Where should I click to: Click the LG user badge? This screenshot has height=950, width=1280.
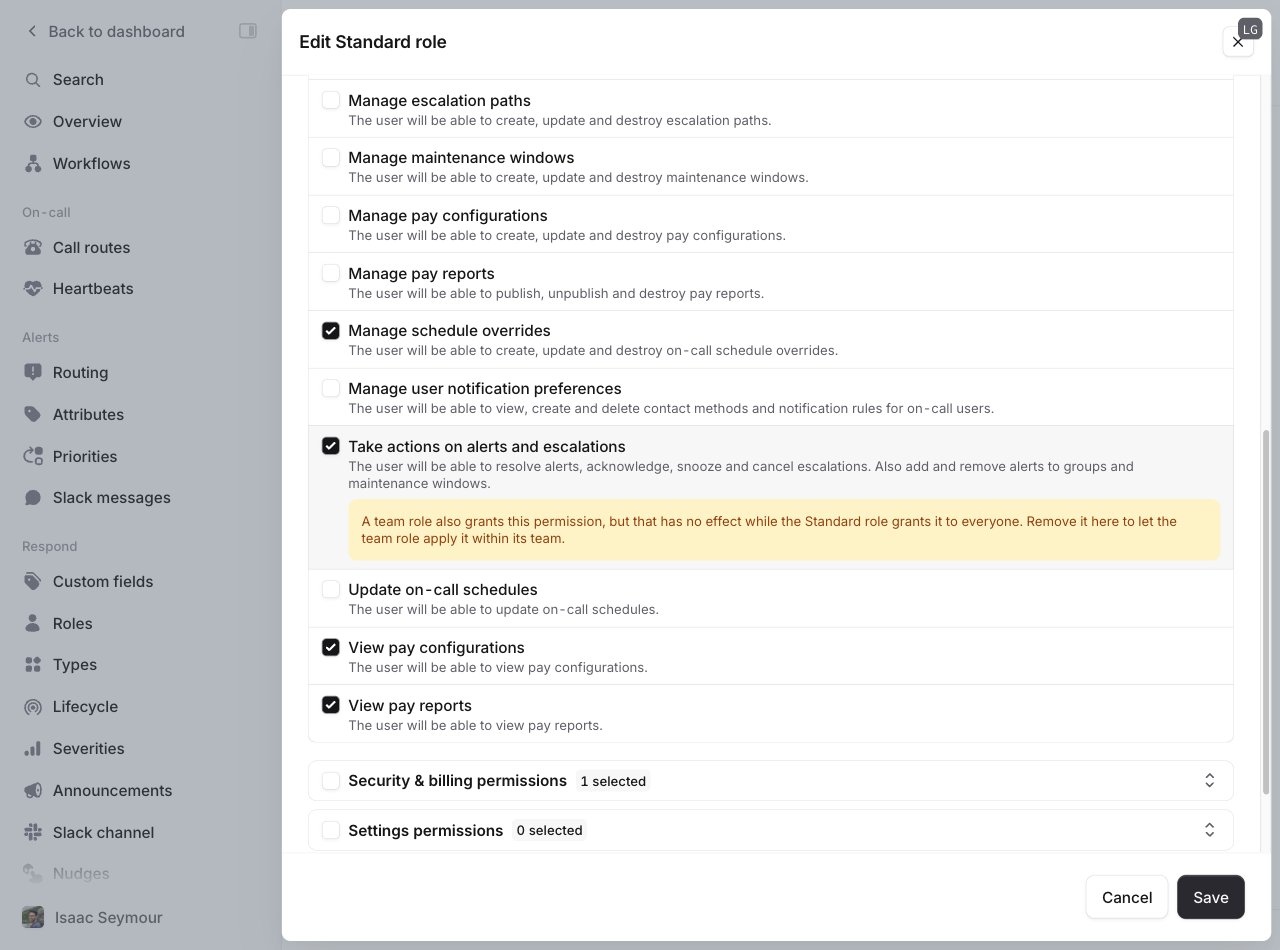(1250, 30)
